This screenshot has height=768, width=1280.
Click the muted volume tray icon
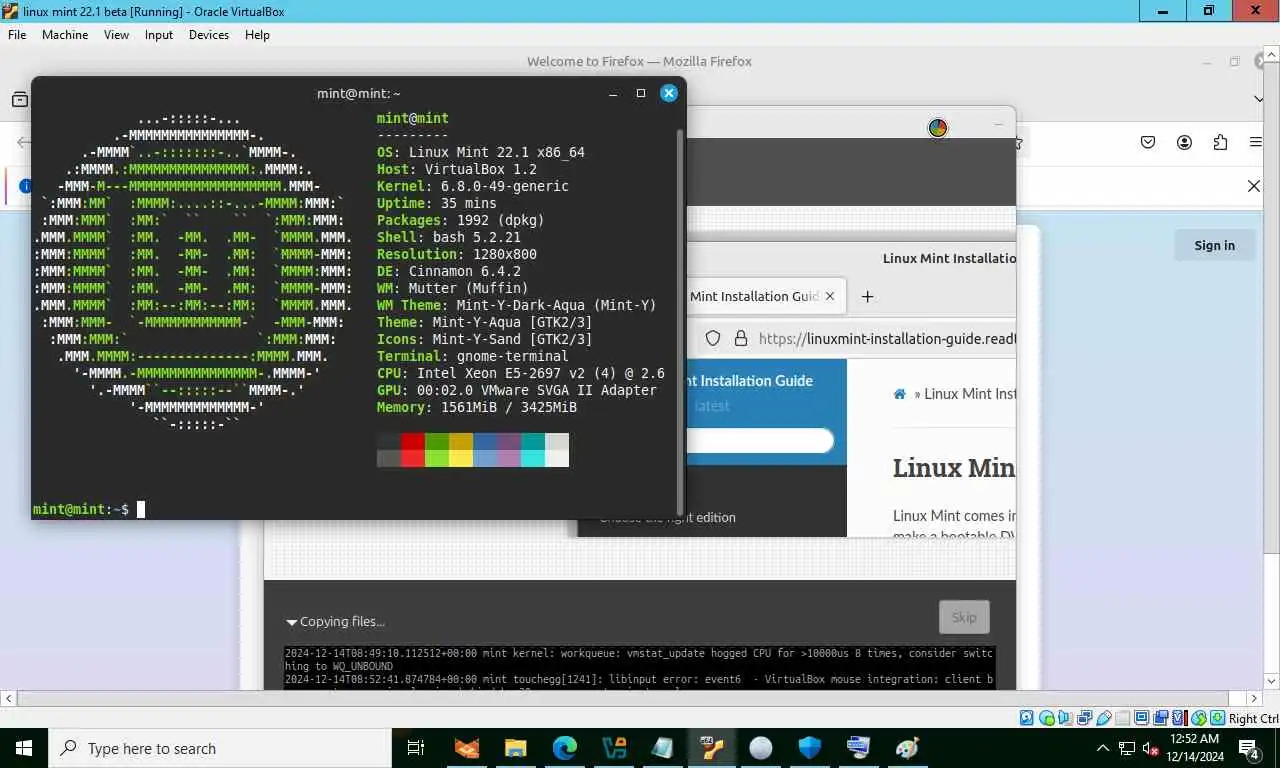(1150, 748)
